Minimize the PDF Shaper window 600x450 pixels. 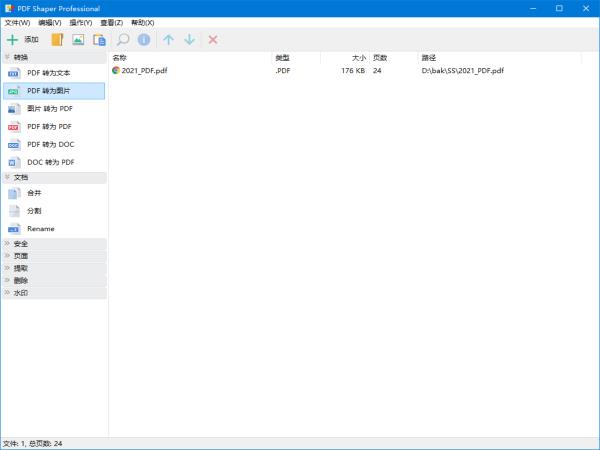coord(533,8)
